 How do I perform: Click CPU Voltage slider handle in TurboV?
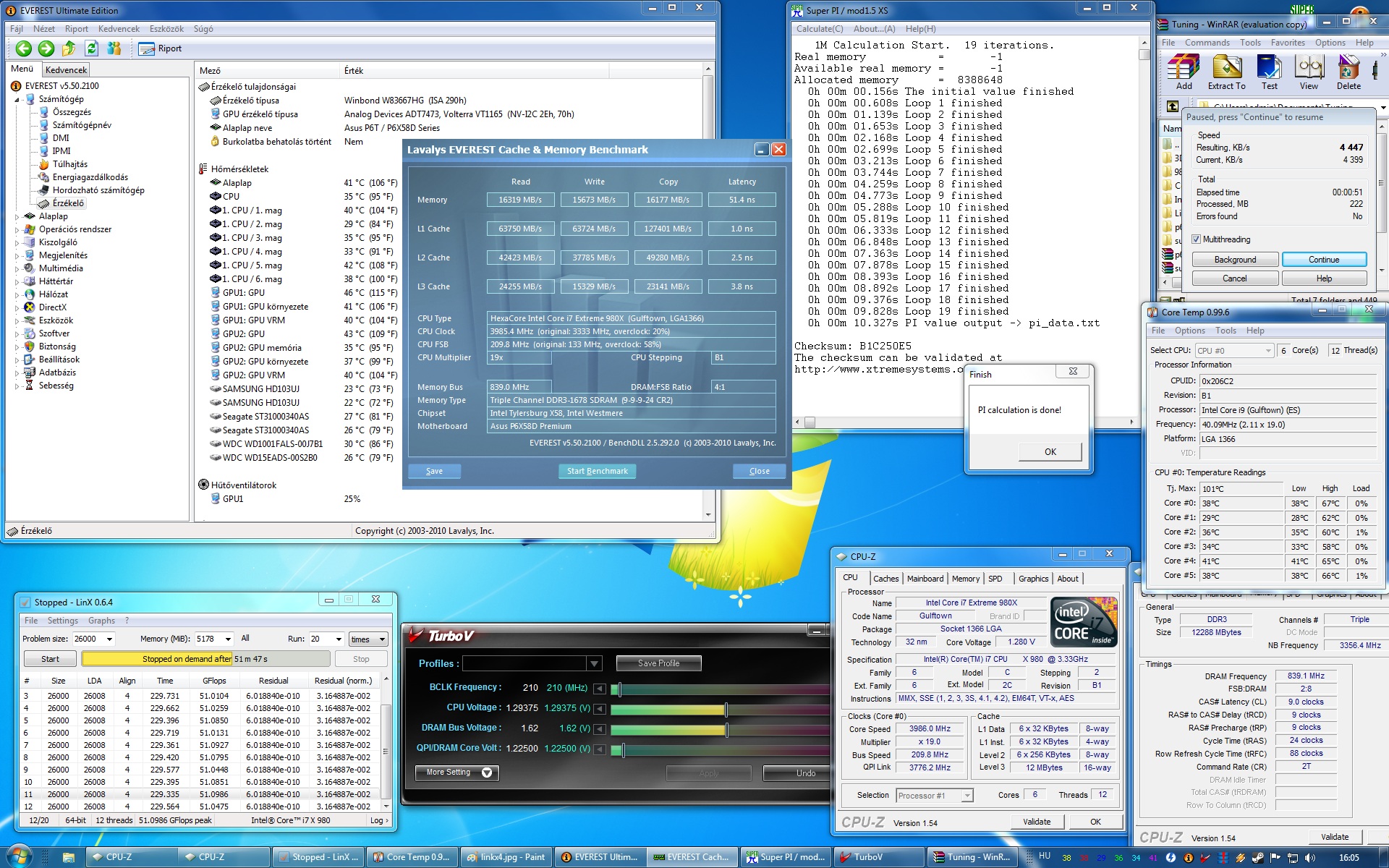pyautogui.click(x=726, y=709)
